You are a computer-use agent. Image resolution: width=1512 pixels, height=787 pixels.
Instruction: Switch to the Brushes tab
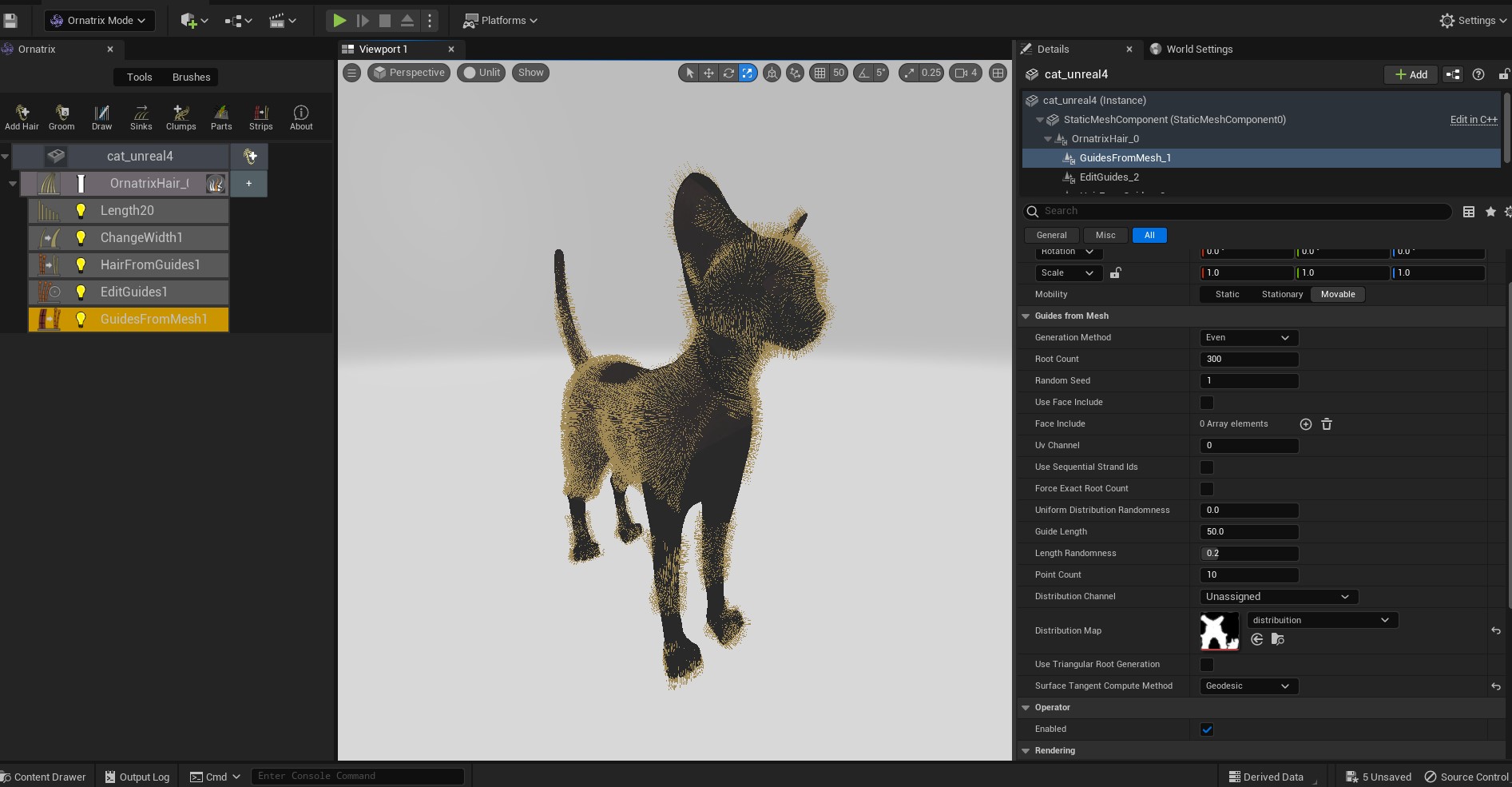tap(191, 78)
